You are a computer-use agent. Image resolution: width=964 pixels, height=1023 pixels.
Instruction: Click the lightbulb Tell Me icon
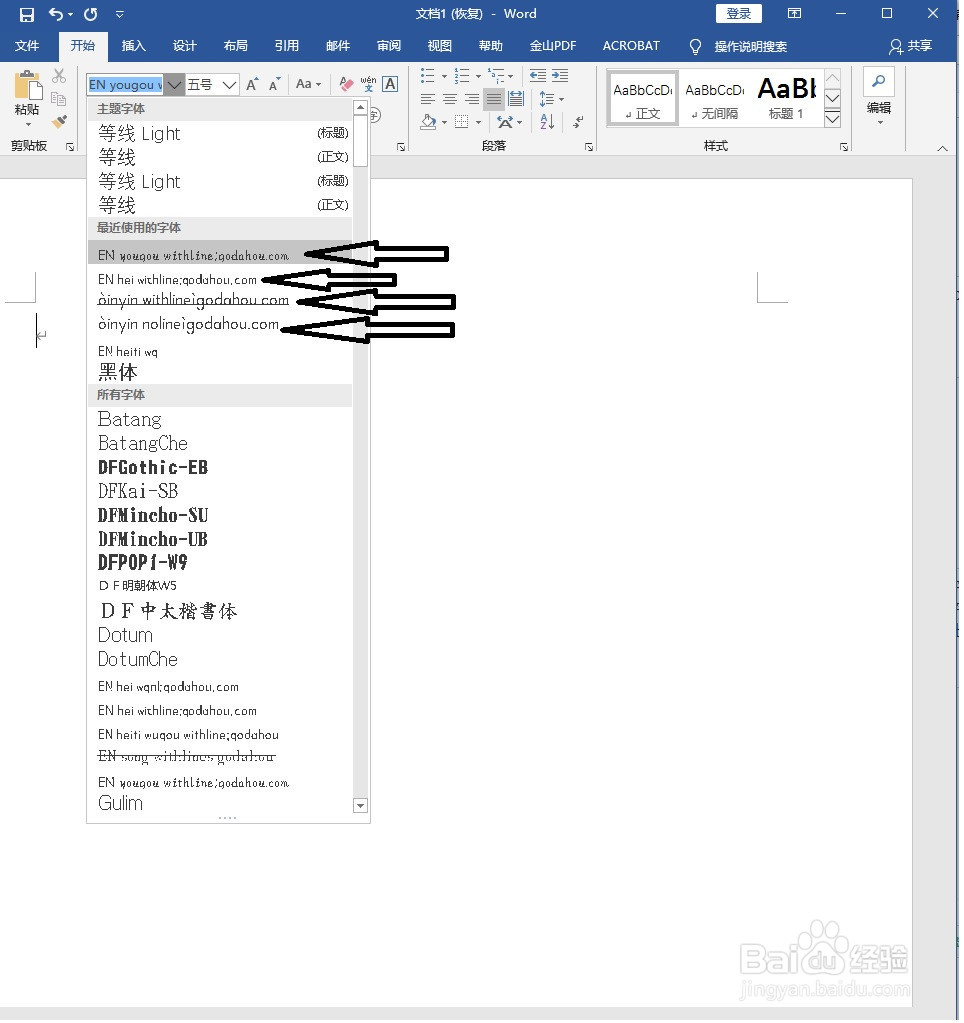pyautogui.click(x=695, y=46)
